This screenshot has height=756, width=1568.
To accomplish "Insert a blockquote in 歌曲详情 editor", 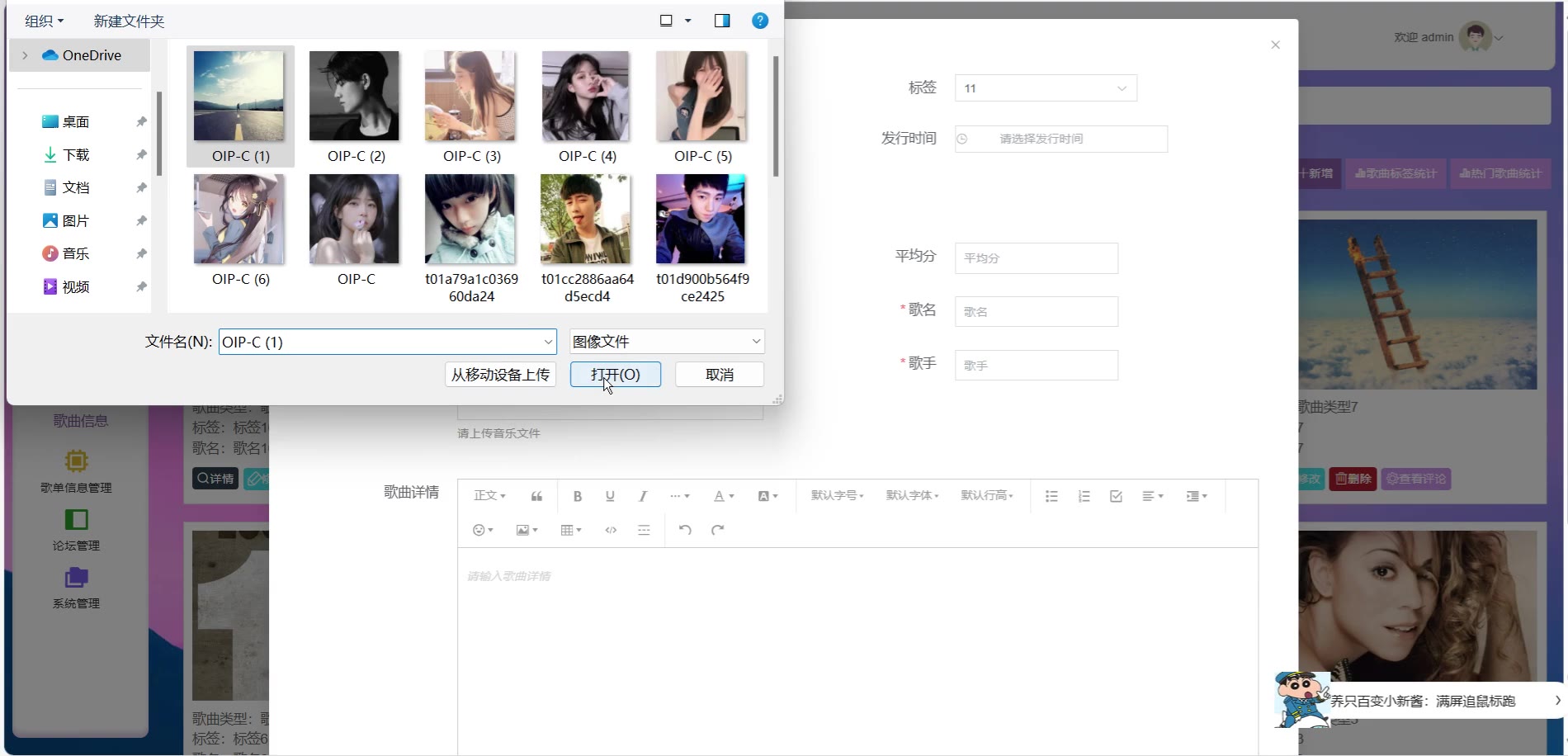I will [536, 496].
